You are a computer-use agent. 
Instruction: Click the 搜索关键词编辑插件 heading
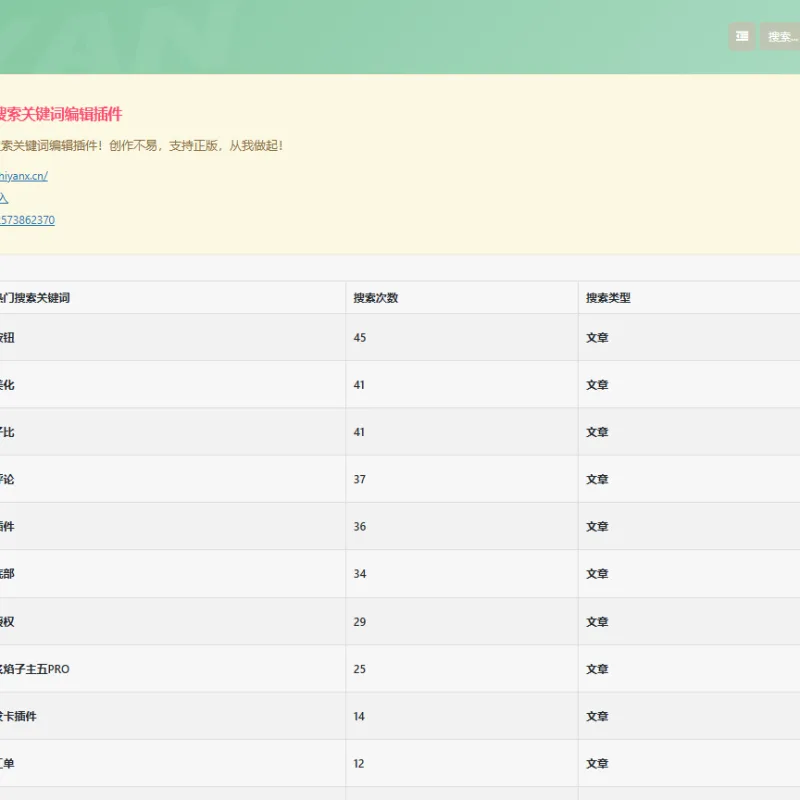pos(61,114)
